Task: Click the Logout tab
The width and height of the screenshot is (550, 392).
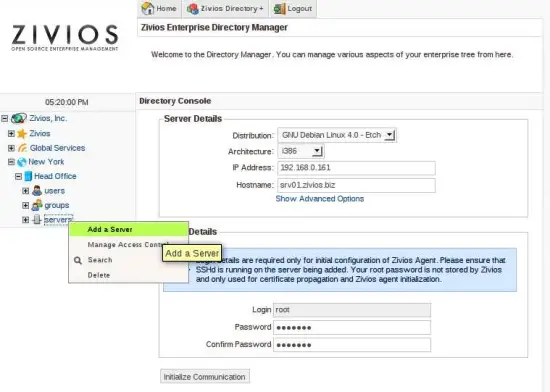Action: point(293,8)
